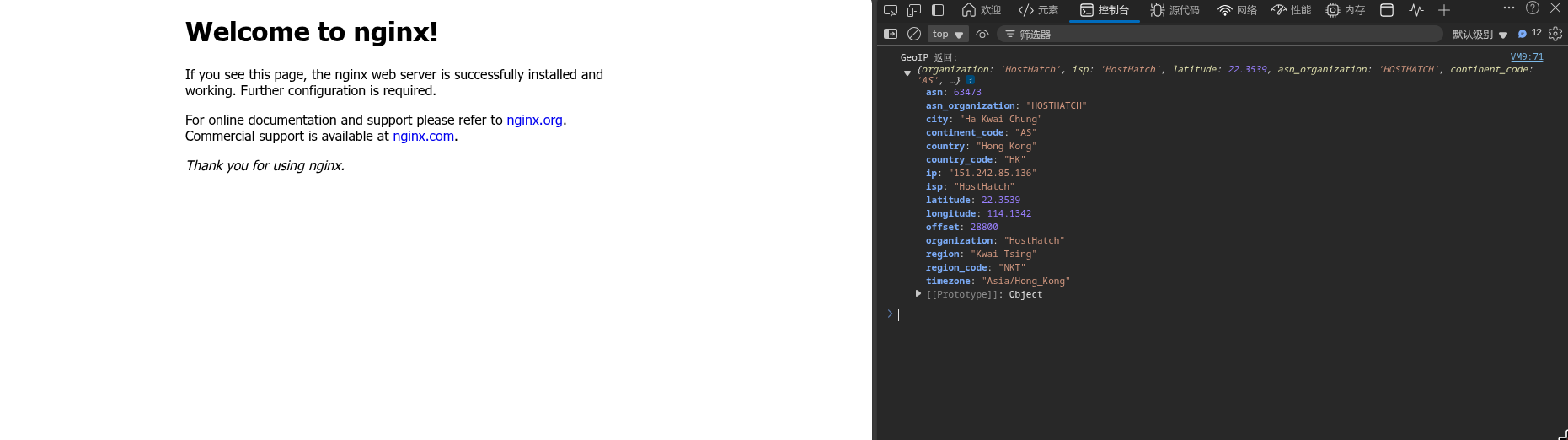Select the latitude: 22.3539 expanded row
1568x440 pixels.
973,201
